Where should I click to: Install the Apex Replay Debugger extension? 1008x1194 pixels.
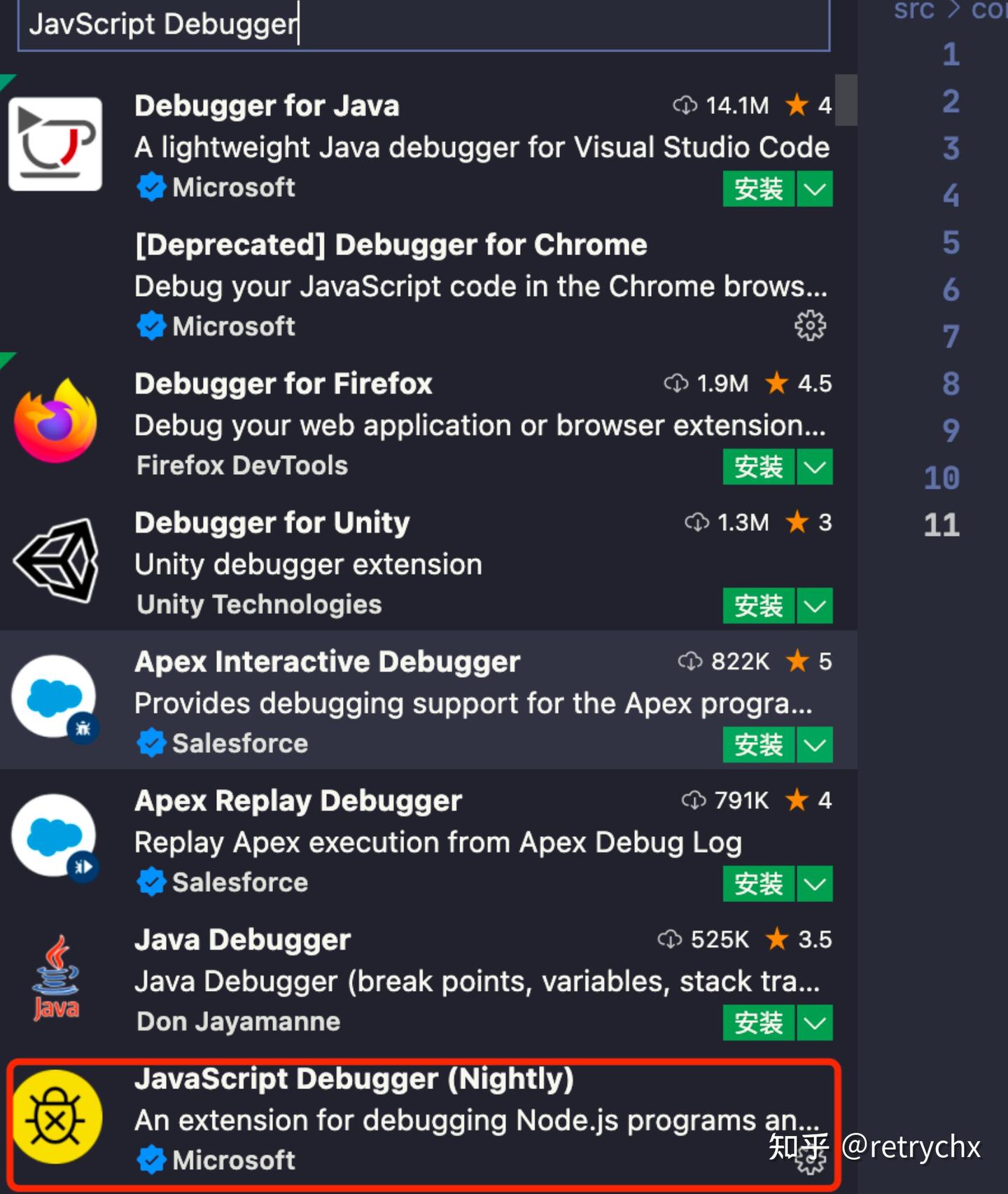[x=758, y=883]
